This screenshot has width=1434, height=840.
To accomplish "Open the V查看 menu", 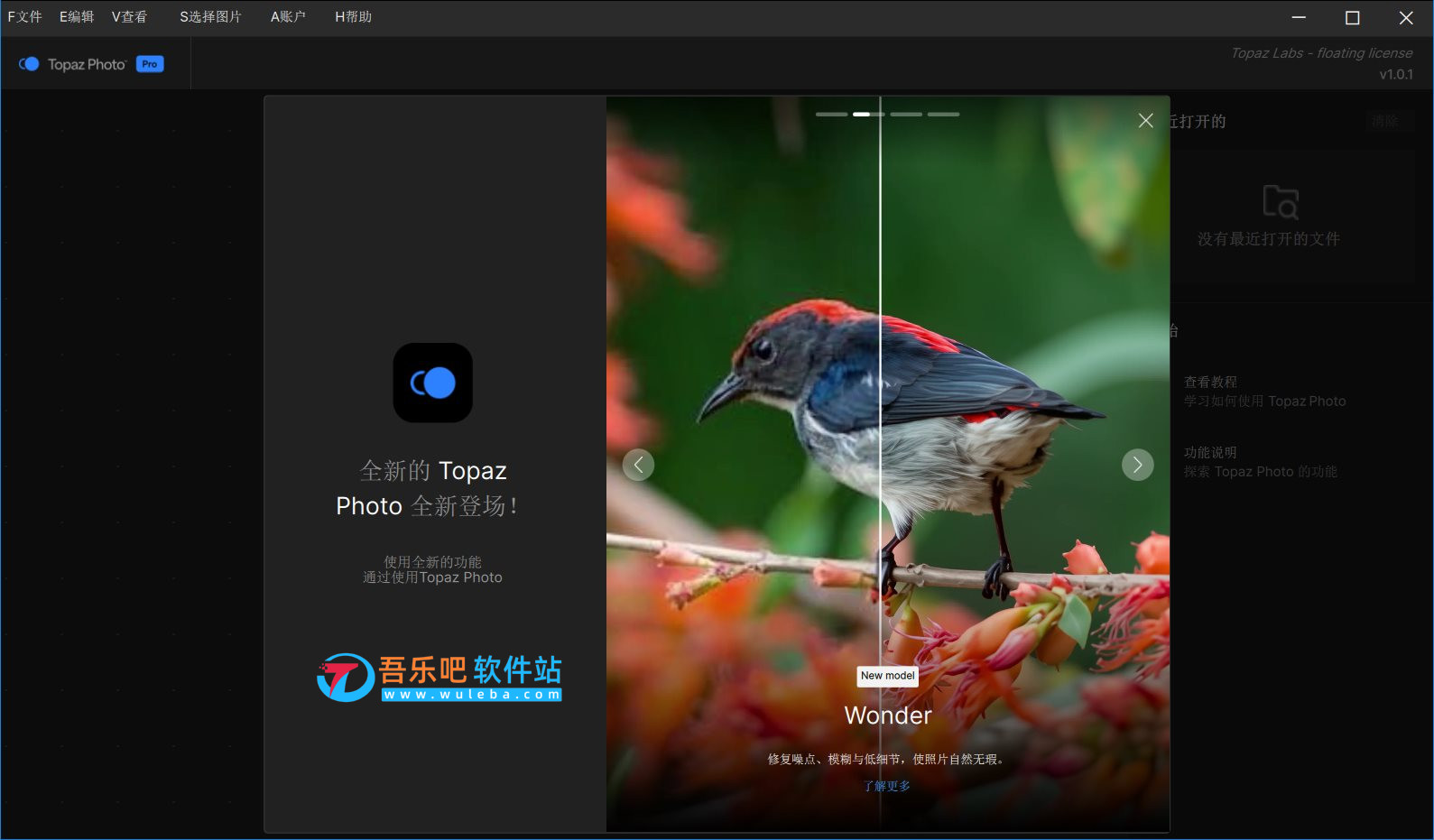I will [129, 17].
